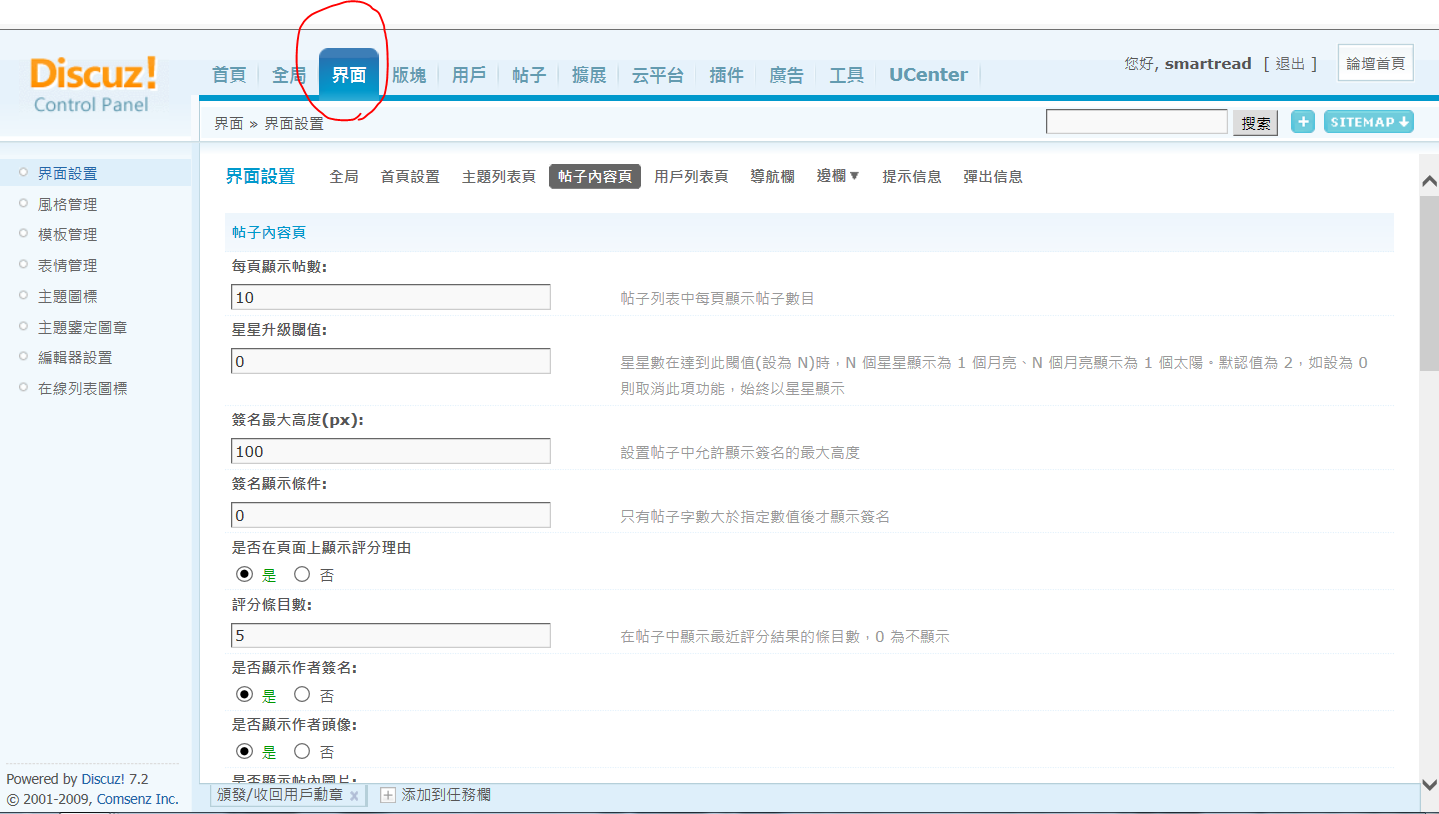
Task: Click scrollbar down arrow
Action: pyautogui.click(x=1429, y=785)
